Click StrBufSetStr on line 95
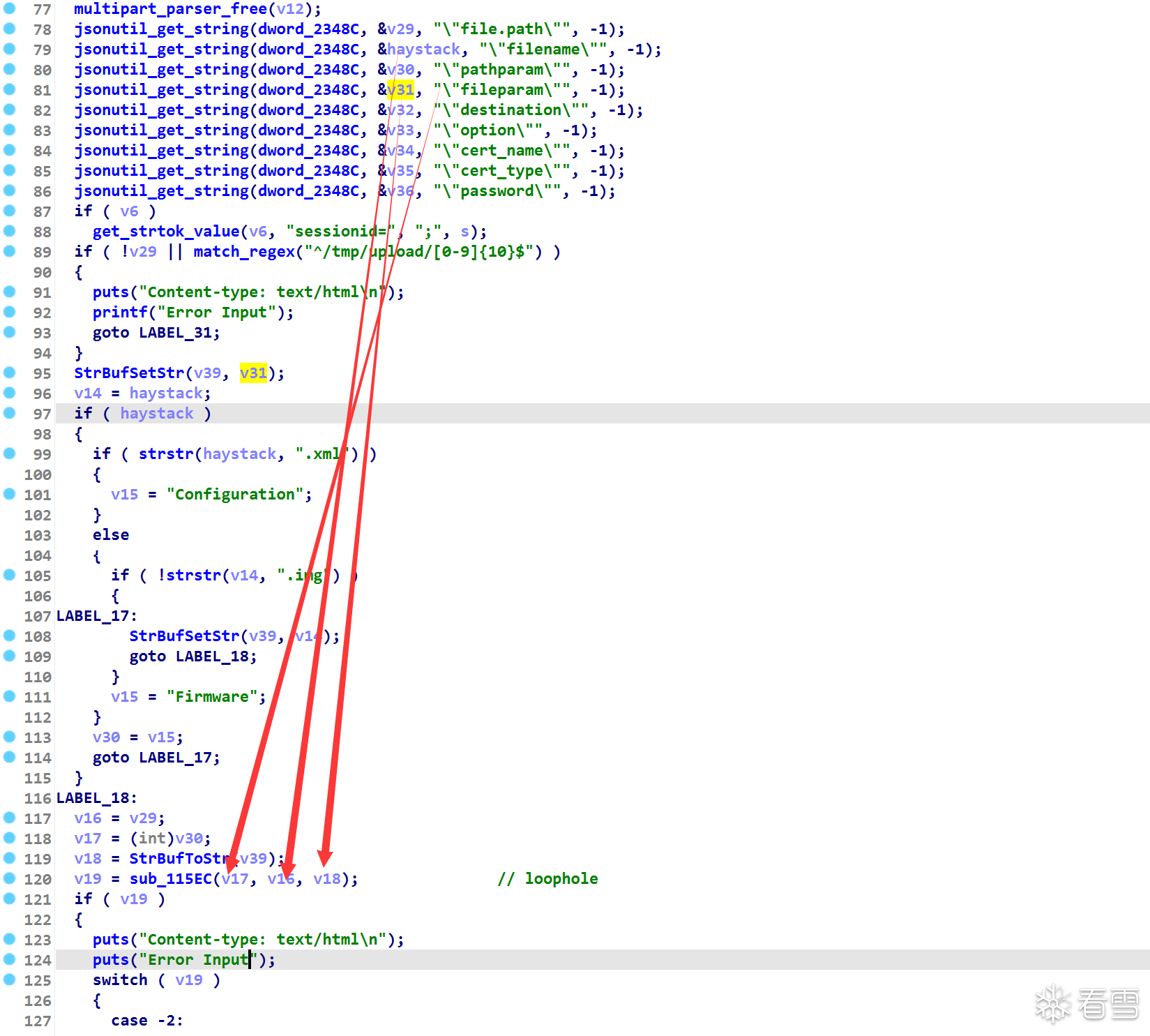The image size is (1150, 1036). pos(129,373)
